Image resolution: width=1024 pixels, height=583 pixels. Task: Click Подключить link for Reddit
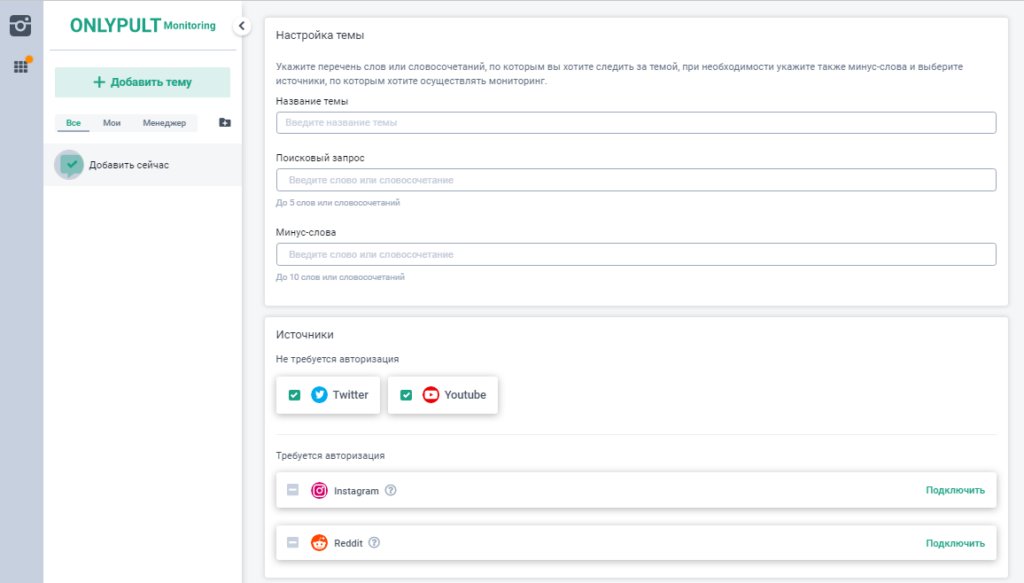954,543
